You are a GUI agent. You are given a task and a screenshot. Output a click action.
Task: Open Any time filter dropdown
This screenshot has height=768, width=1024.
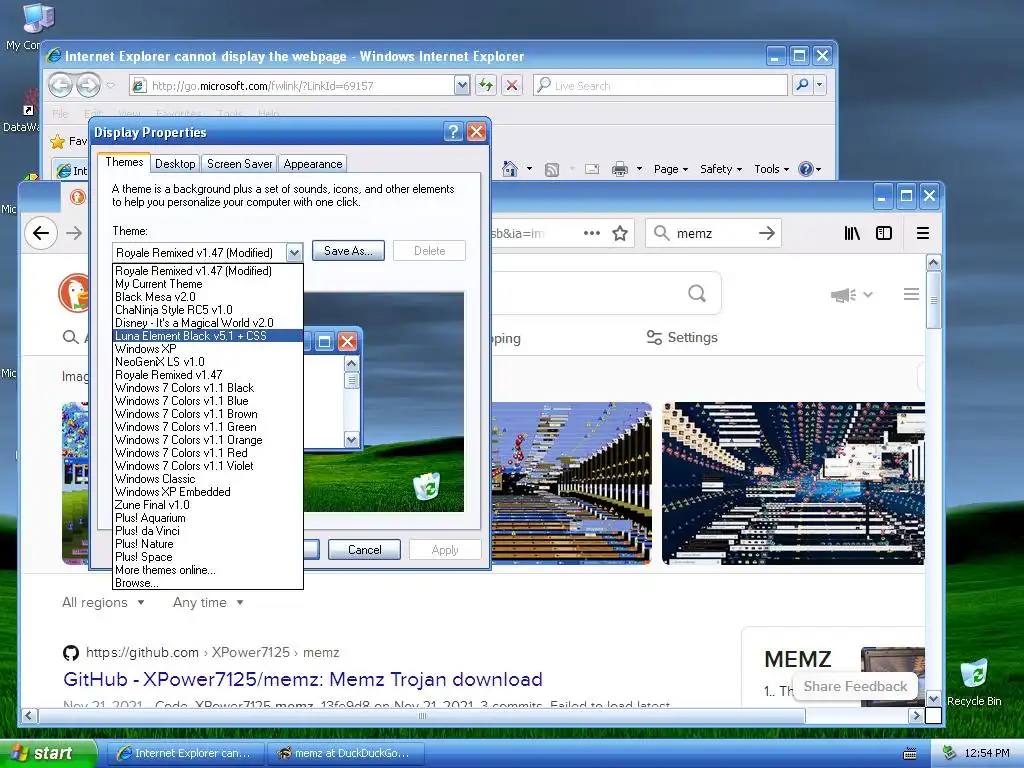pos(208,602)
